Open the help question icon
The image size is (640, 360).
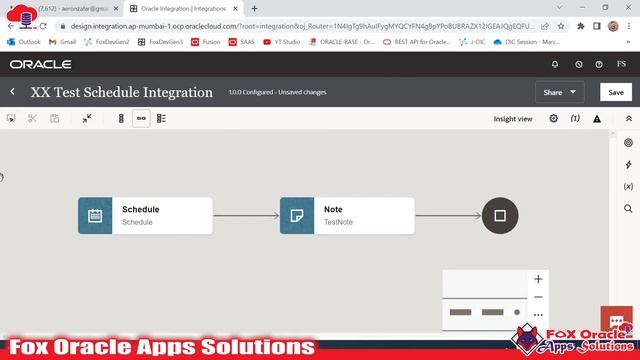(599, 64)
